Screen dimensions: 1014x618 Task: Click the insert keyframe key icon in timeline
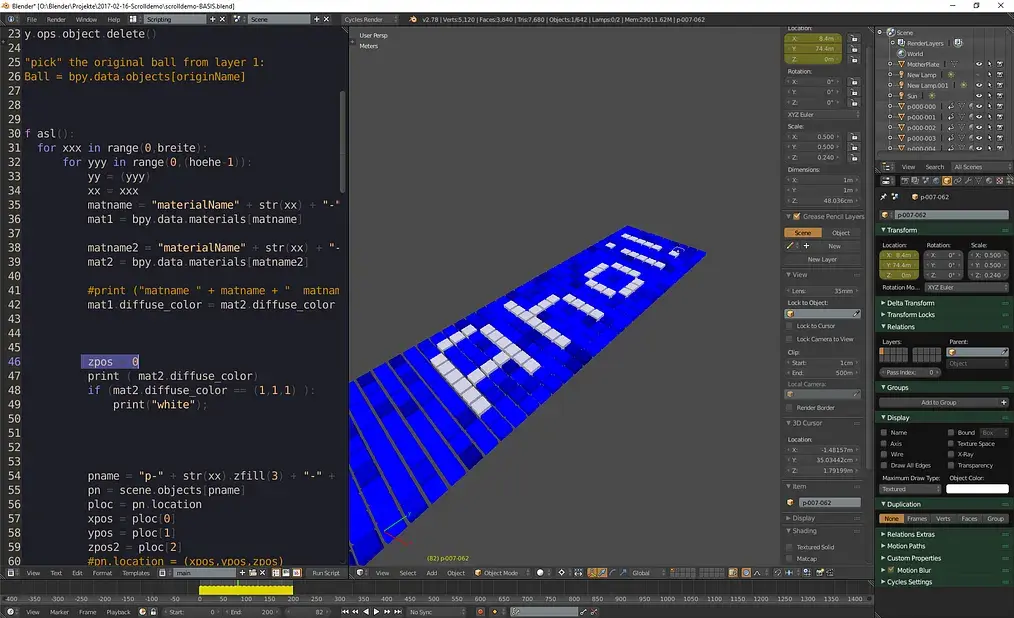[584, 612]
